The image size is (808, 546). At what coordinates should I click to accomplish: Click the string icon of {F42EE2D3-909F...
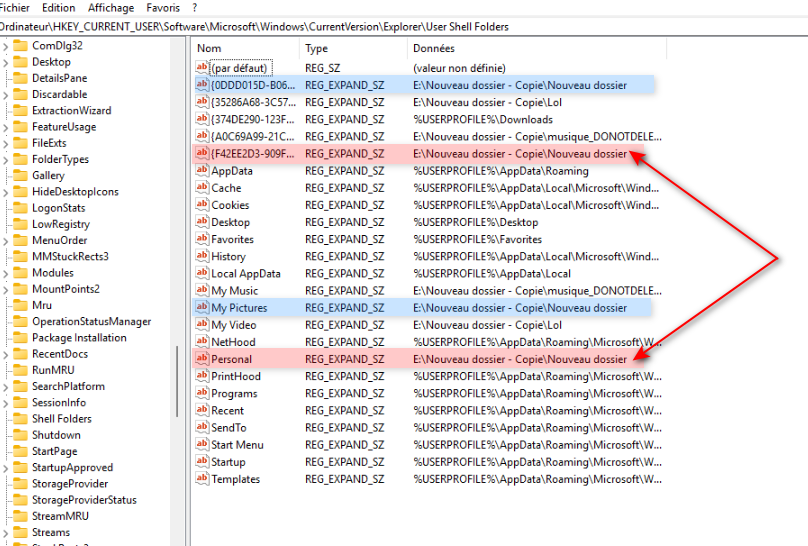[202, 153]
